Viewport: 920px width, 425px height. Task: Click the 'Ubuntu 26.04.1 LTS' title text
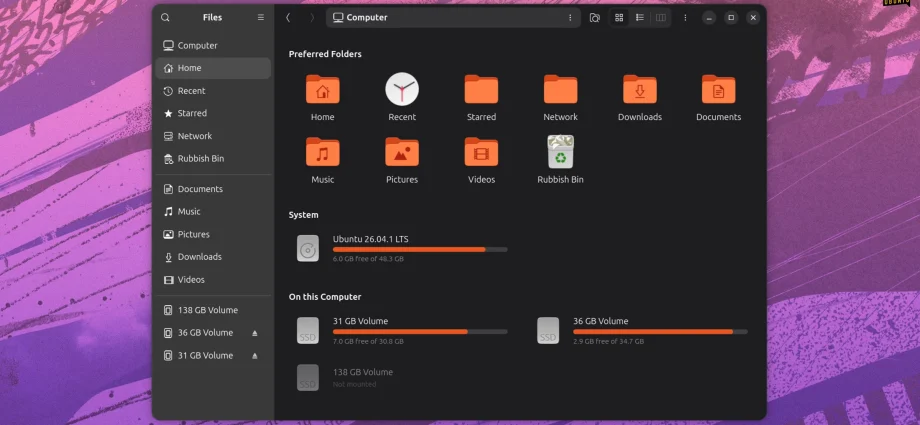pos(371,239)
